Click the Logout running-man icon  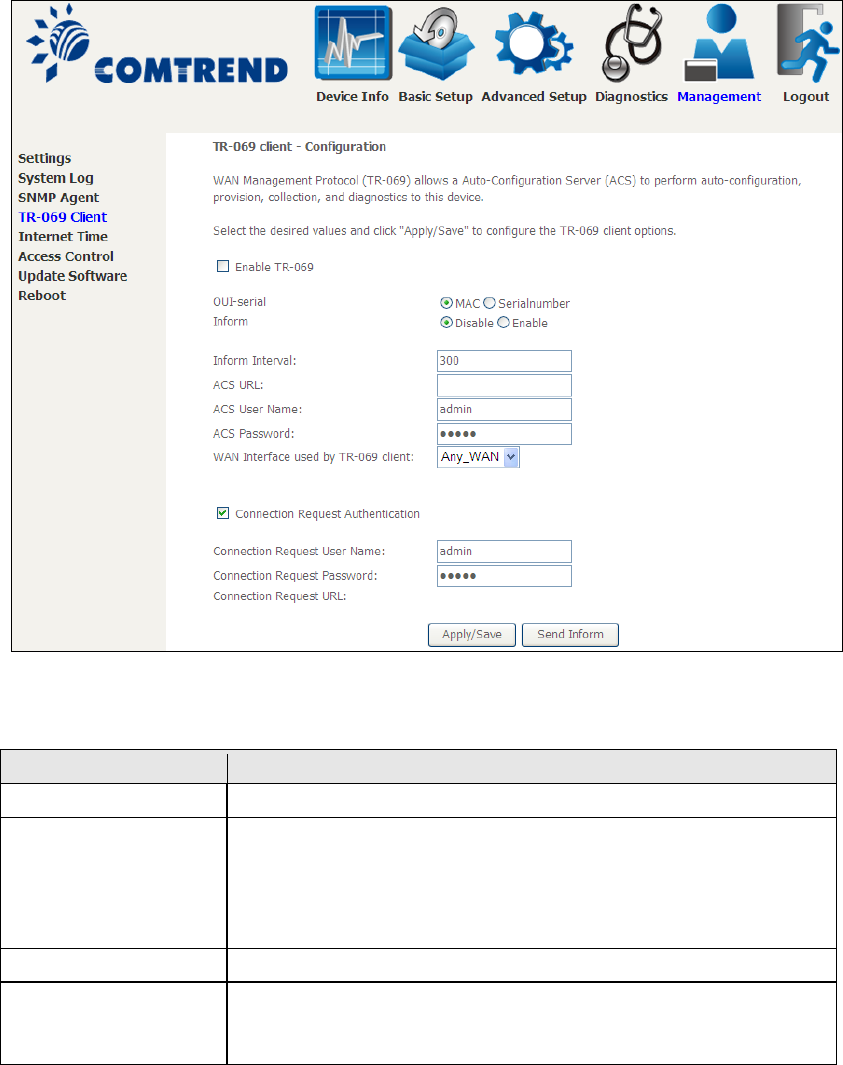click(806, 43)
